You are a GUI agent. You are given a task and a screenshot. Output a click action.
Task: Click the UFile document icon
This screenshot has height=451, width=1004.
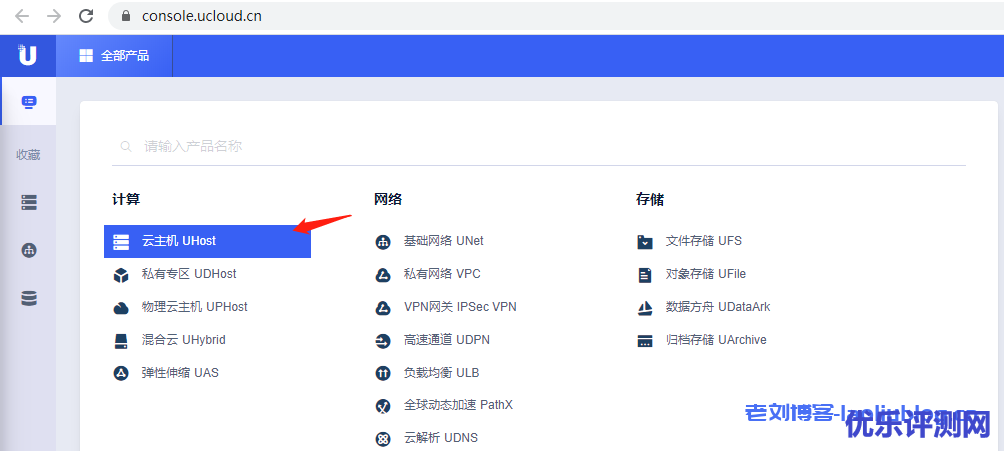tap(644, 275)
